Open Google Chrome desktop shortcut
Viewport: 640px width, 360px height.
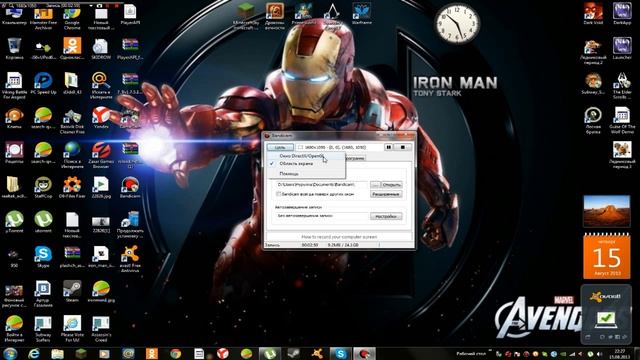pyautogui.click(x=72, y=18)
